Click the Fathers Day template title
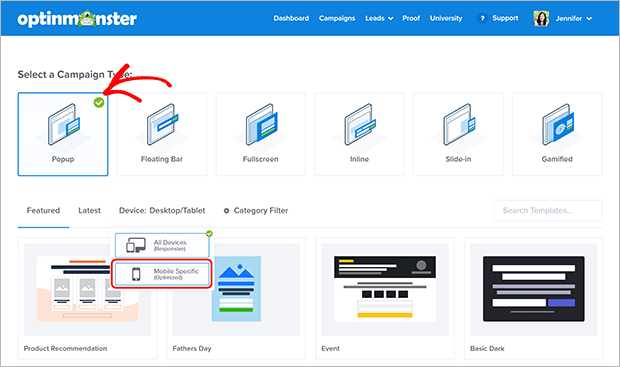 click(x=192, y=348)
